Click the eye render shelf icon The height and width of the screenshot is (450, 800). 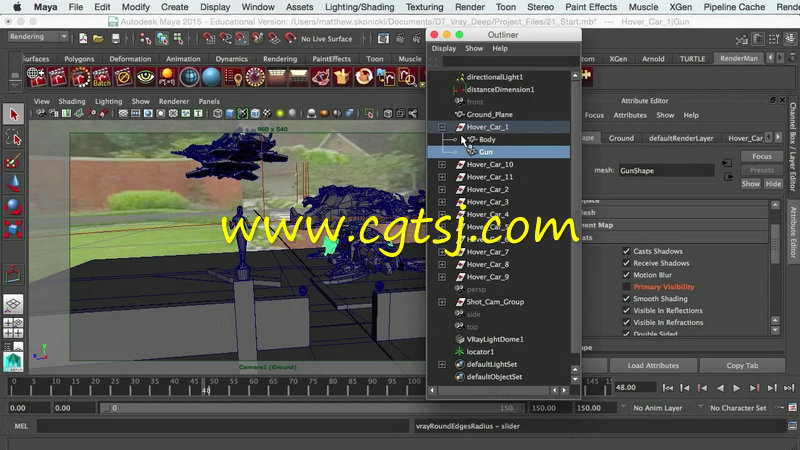(x=145, y=77)
